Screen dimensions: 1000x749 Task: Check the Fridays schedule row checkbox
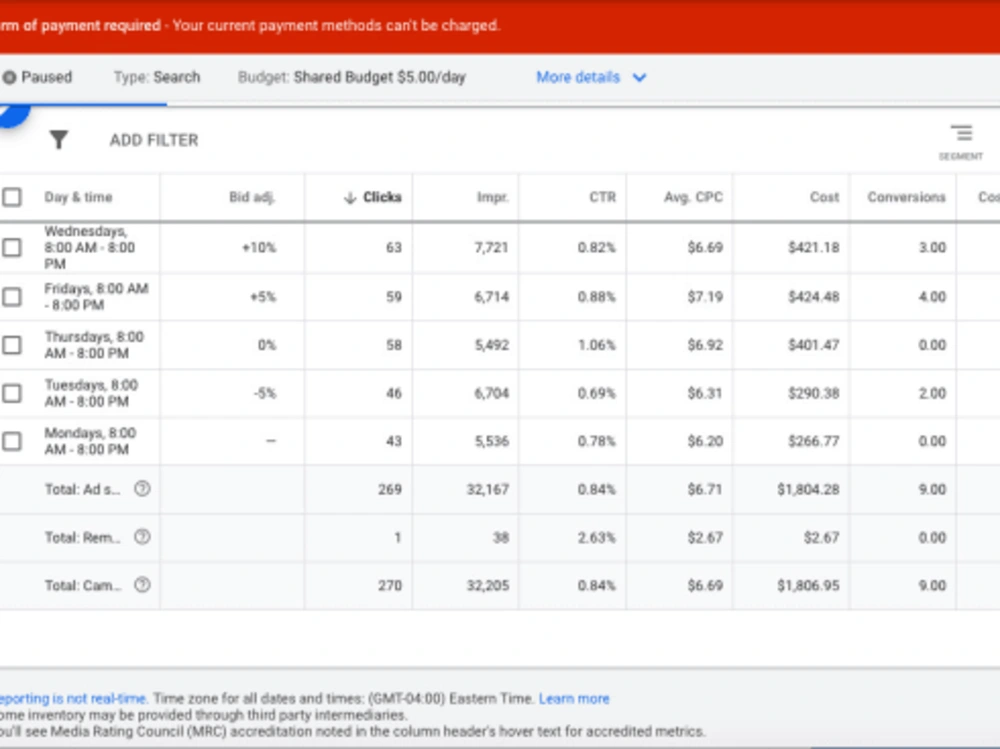[x=11, y=297]
